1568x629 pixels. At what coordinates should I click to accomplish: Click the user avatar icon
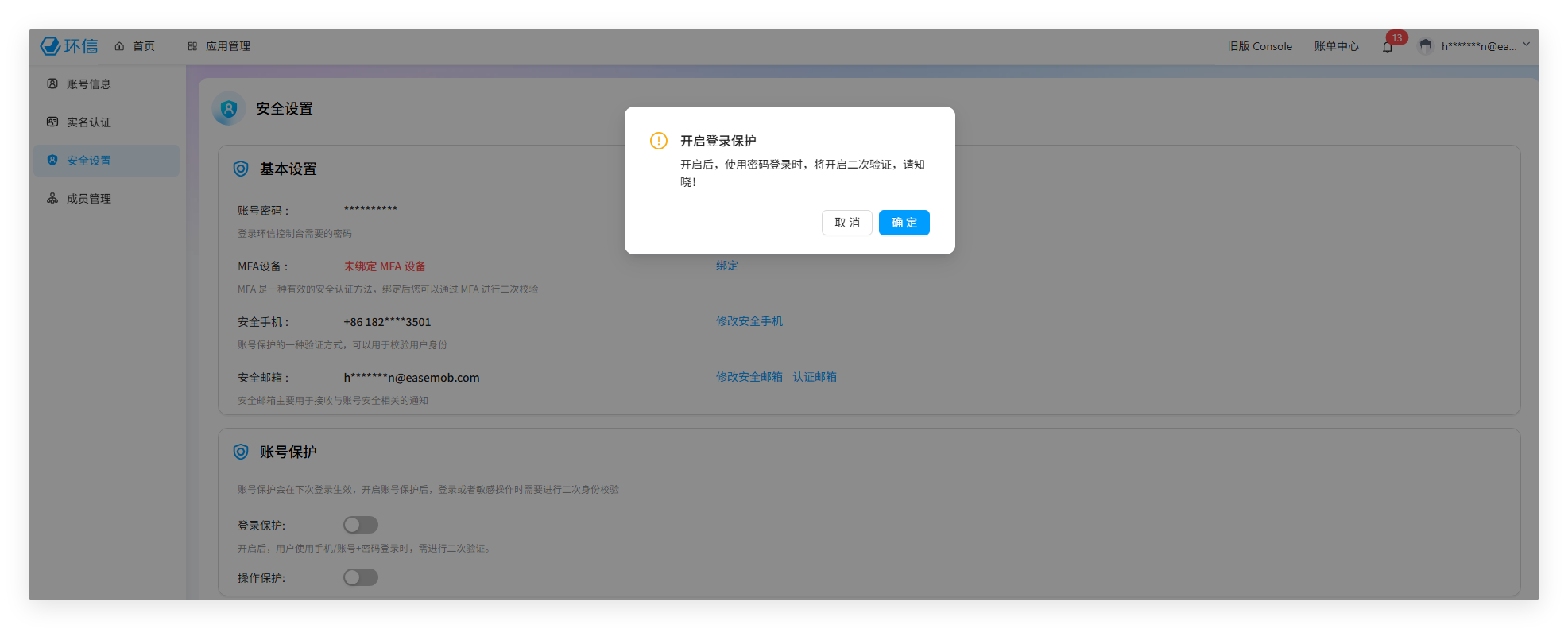pos(1426,46)
